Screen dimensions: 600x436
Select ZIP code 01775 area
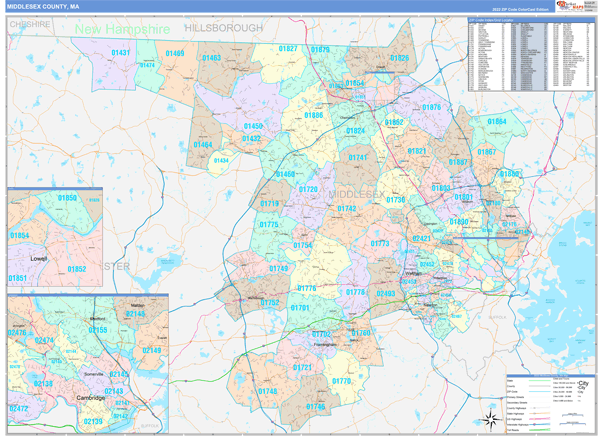click(268, 225)
